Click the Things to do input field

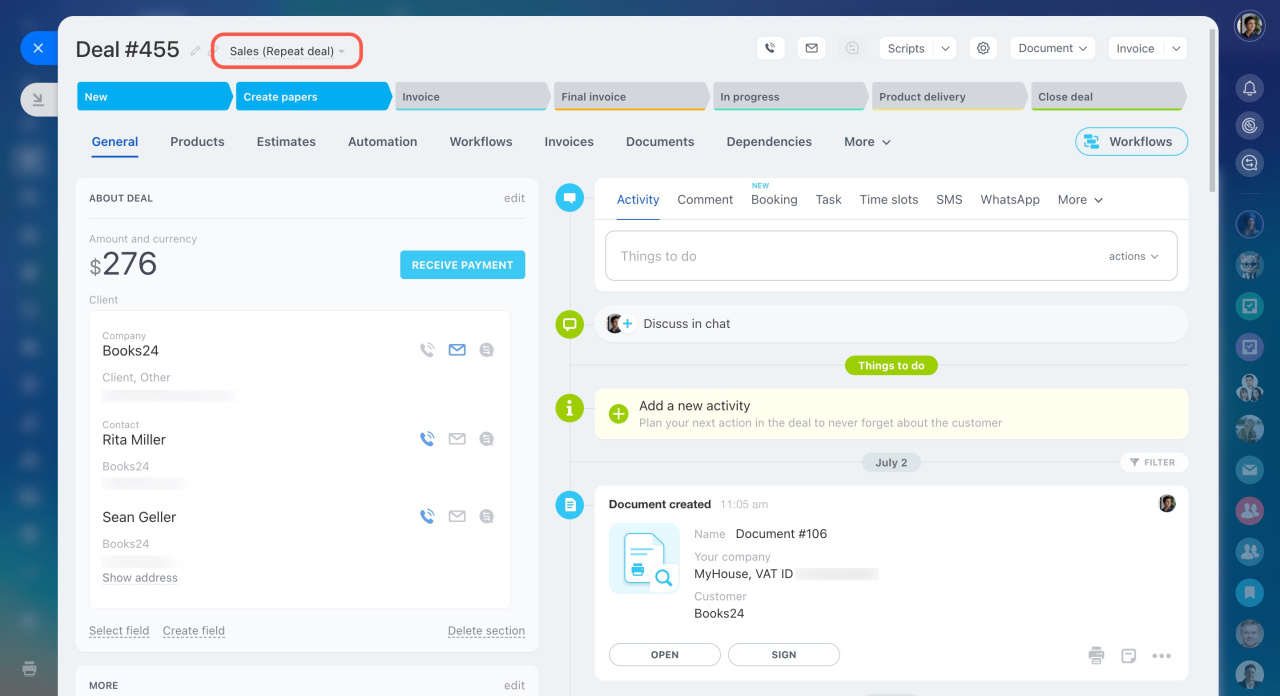pos(850,256)
